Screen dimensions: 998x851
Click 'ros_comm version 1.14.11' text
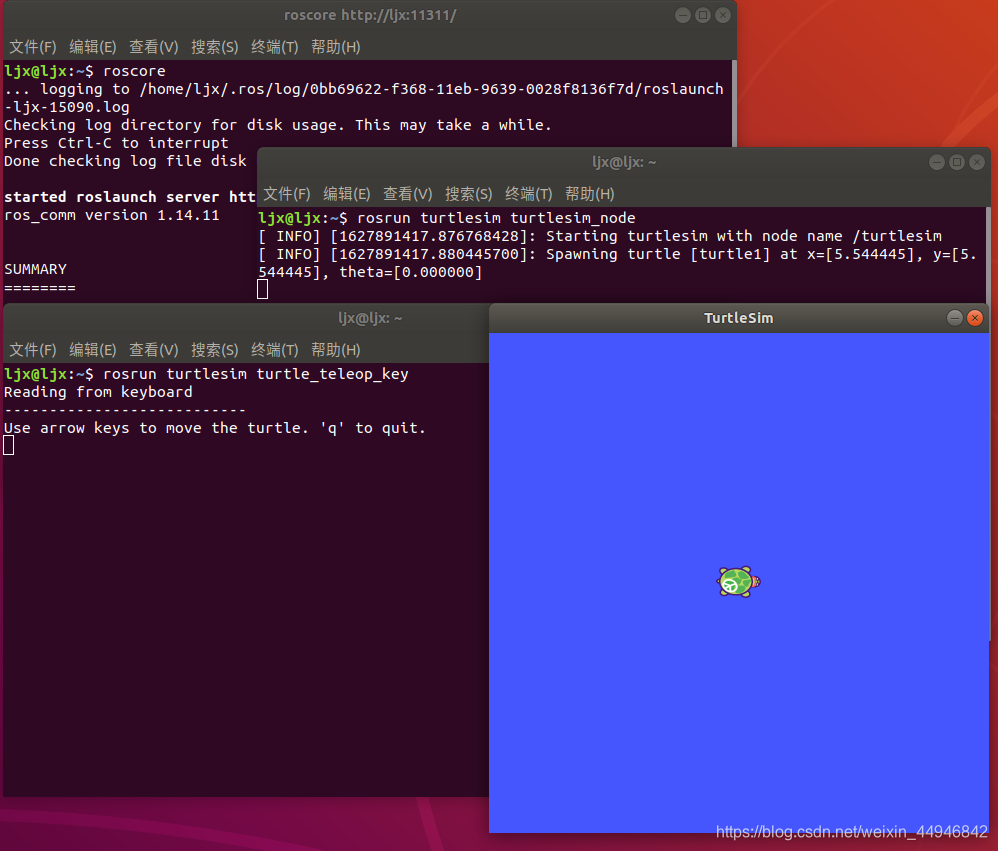112,215
